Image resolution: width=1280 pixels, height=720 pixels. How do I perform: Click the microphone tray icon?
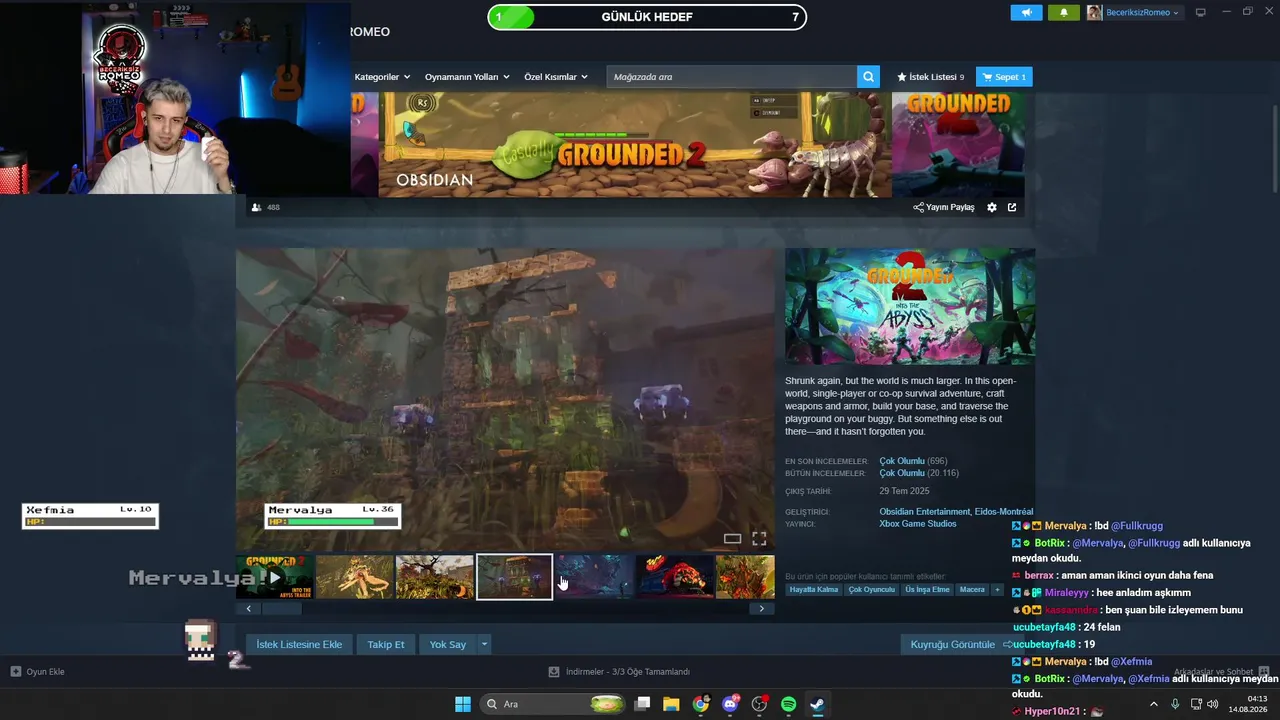1175,704
